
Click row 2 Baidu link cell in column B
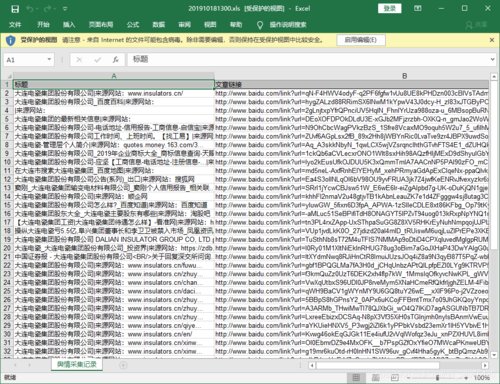[351, 93]
